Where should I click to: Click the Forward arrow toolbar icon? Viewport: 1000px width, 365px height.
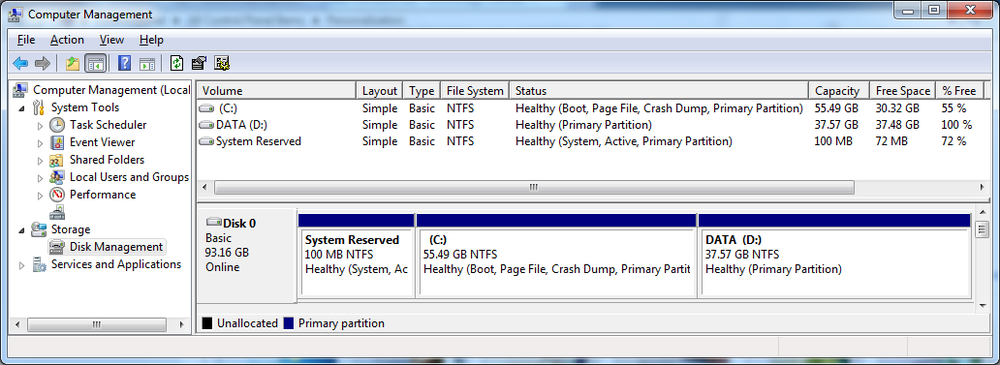click(x=42, y=63)
